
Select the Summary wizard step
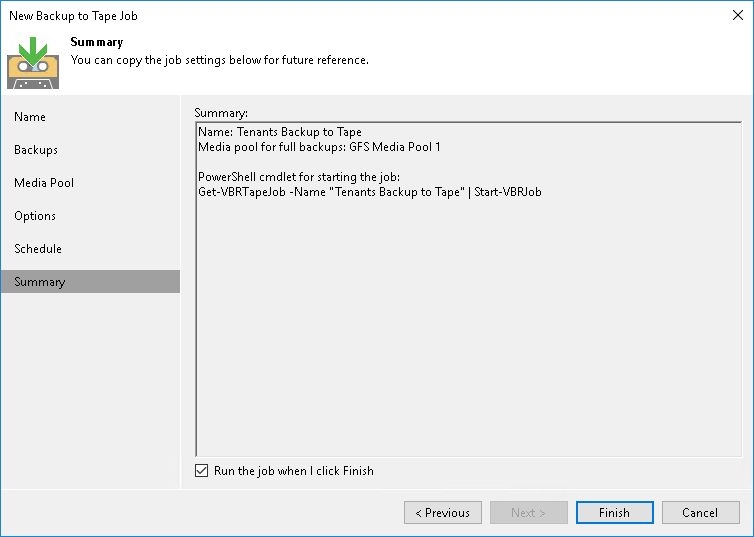click(90, 282)
